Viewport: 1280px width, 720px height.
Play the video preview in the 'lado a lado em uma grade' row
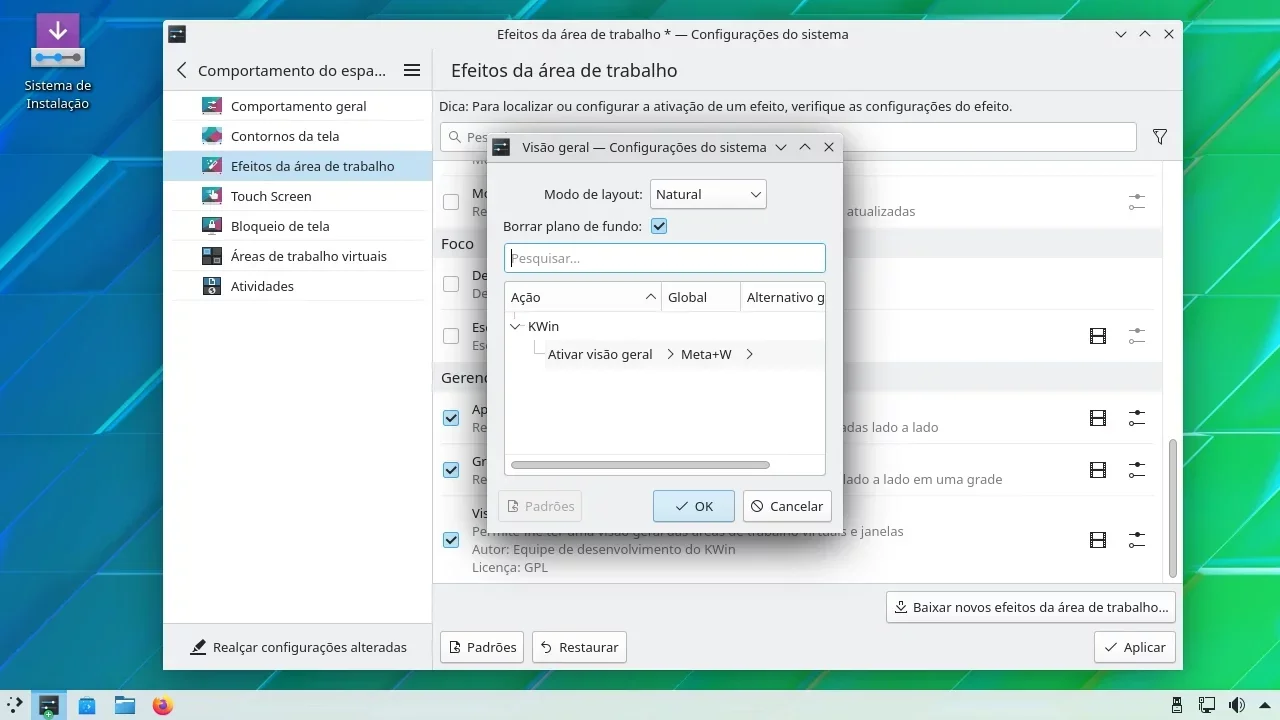click(1098, 470)
